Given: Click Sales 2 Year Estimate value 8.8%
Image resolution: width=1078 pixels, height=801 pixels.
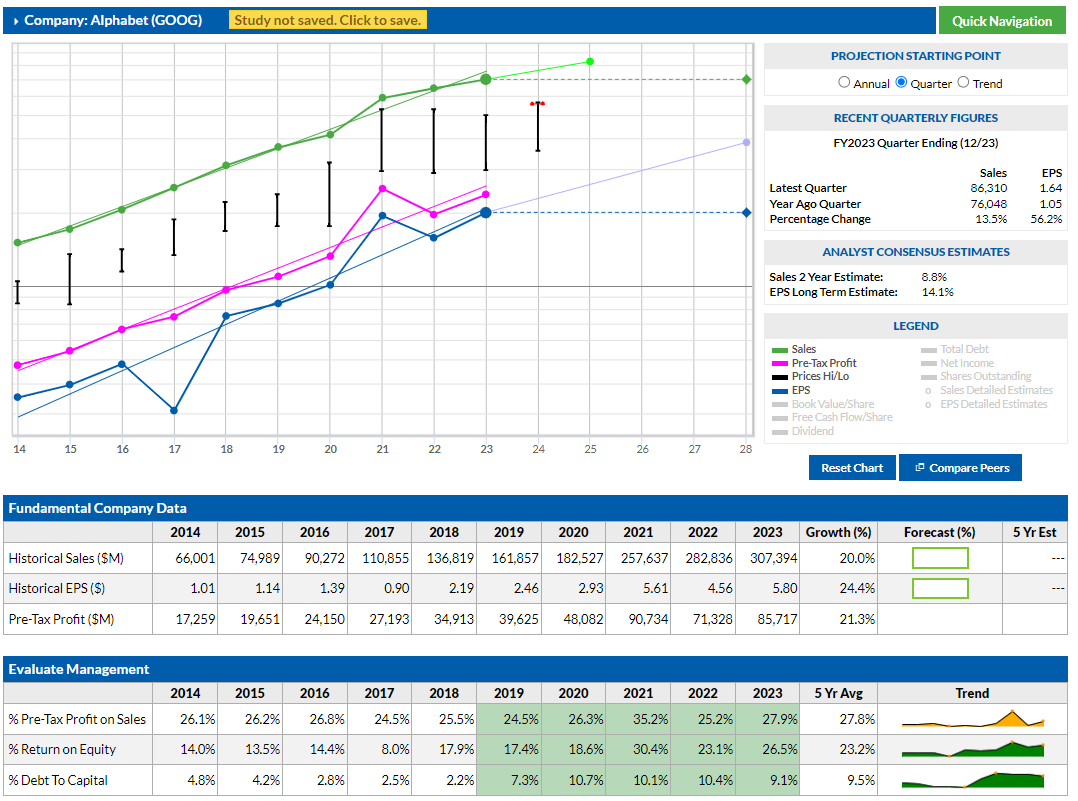Looking at the screenshot, I should (x=934, y=276).
